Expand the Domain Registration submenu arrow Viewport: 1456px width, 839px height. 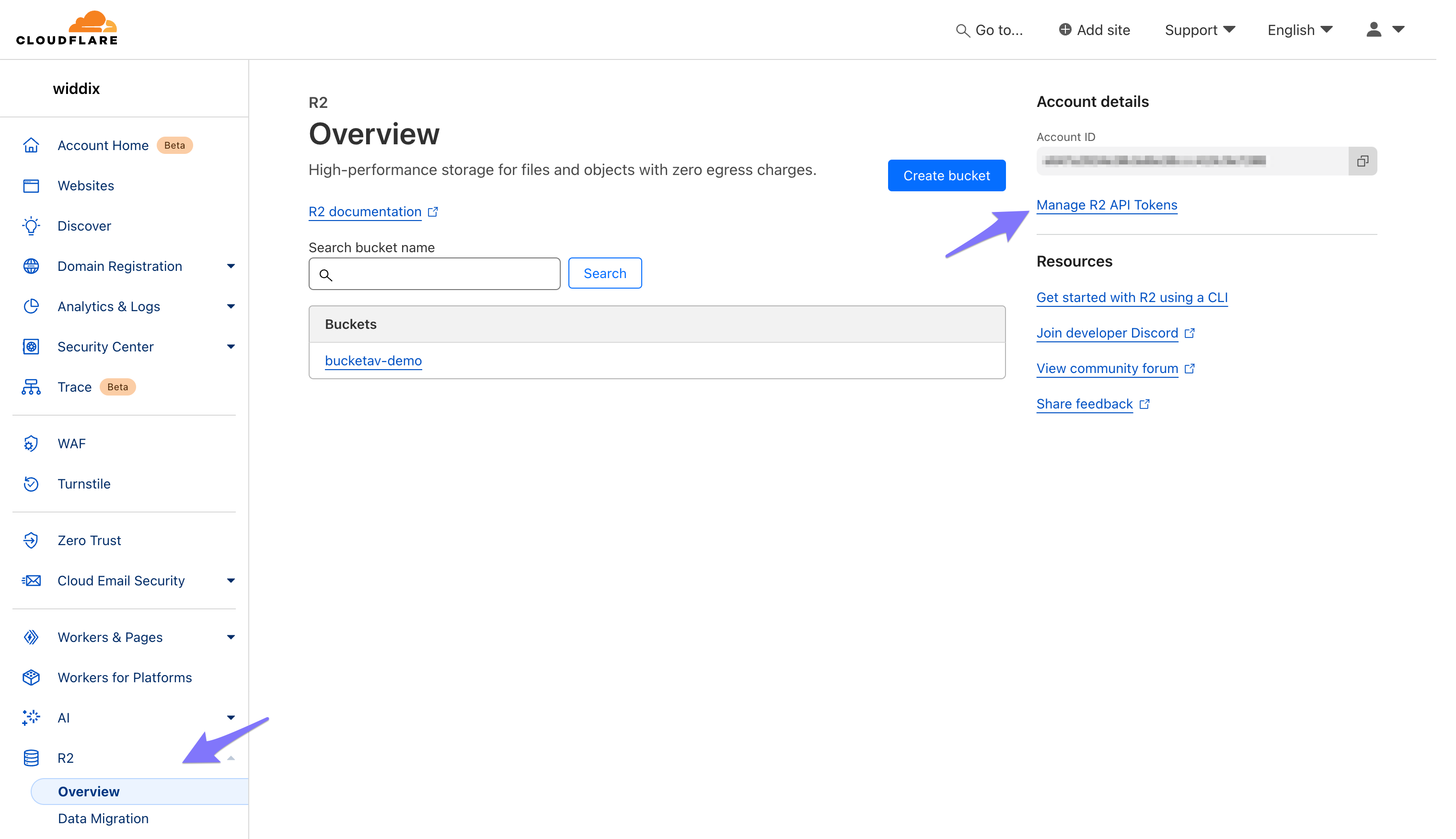pos(231,266)
